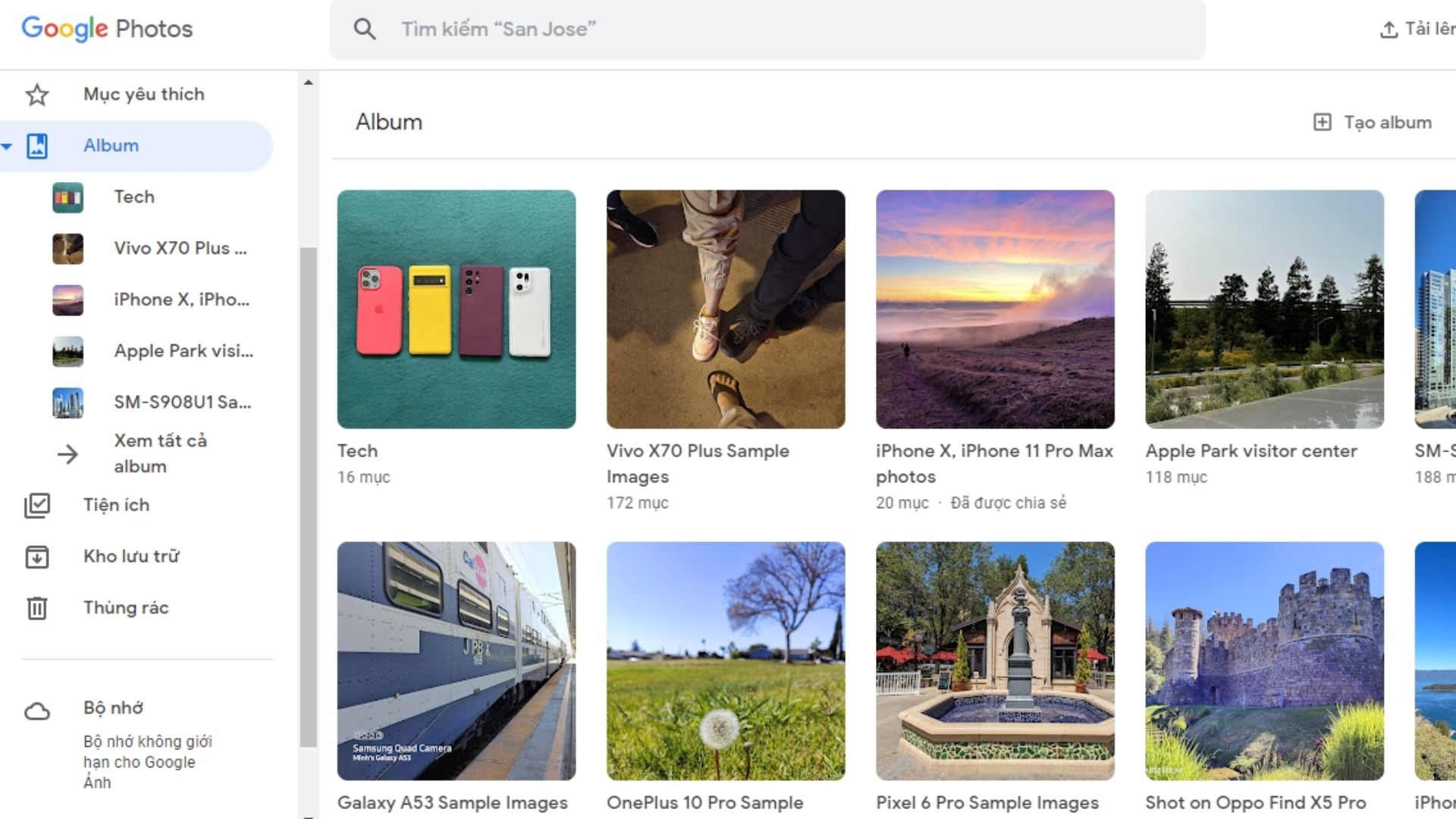Click the Album sidebar icon
This screenshot has height=819, width=1456.
[38, 146]
